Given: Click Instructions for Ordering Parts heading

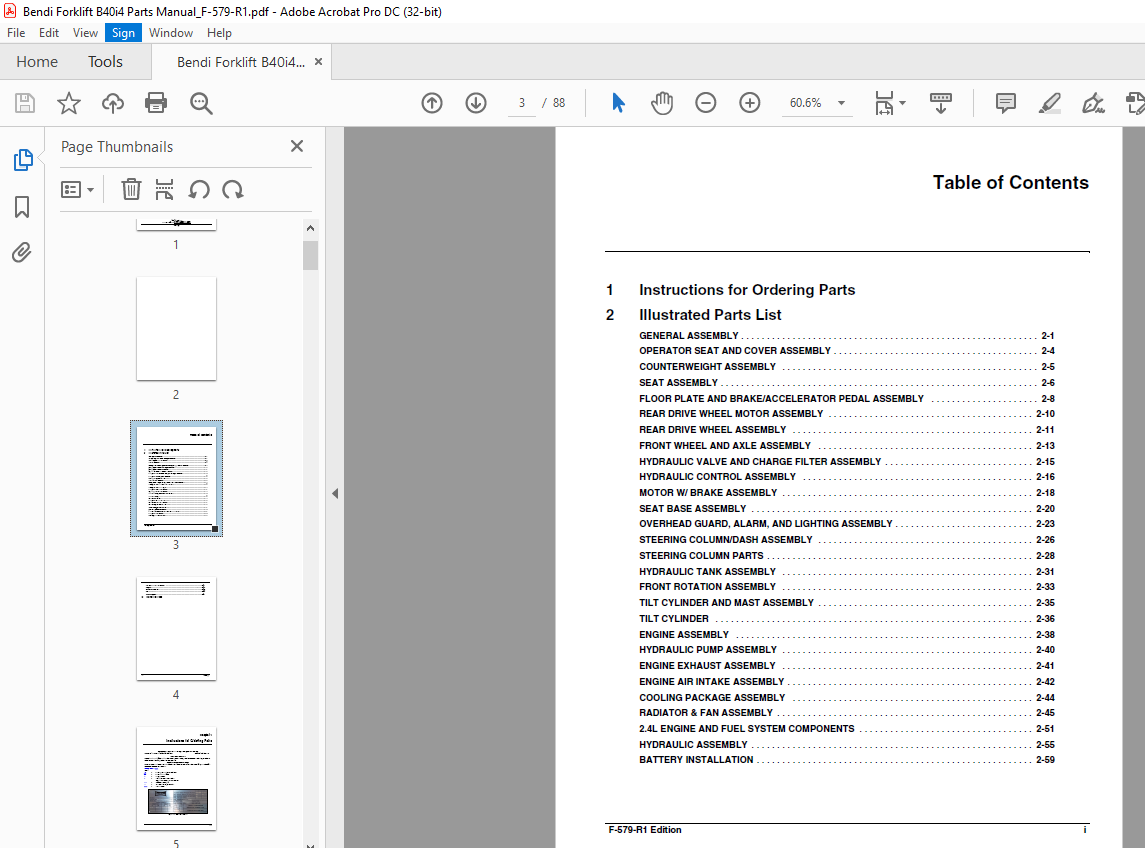Looking at the screenshot, I should coord(747,290).
